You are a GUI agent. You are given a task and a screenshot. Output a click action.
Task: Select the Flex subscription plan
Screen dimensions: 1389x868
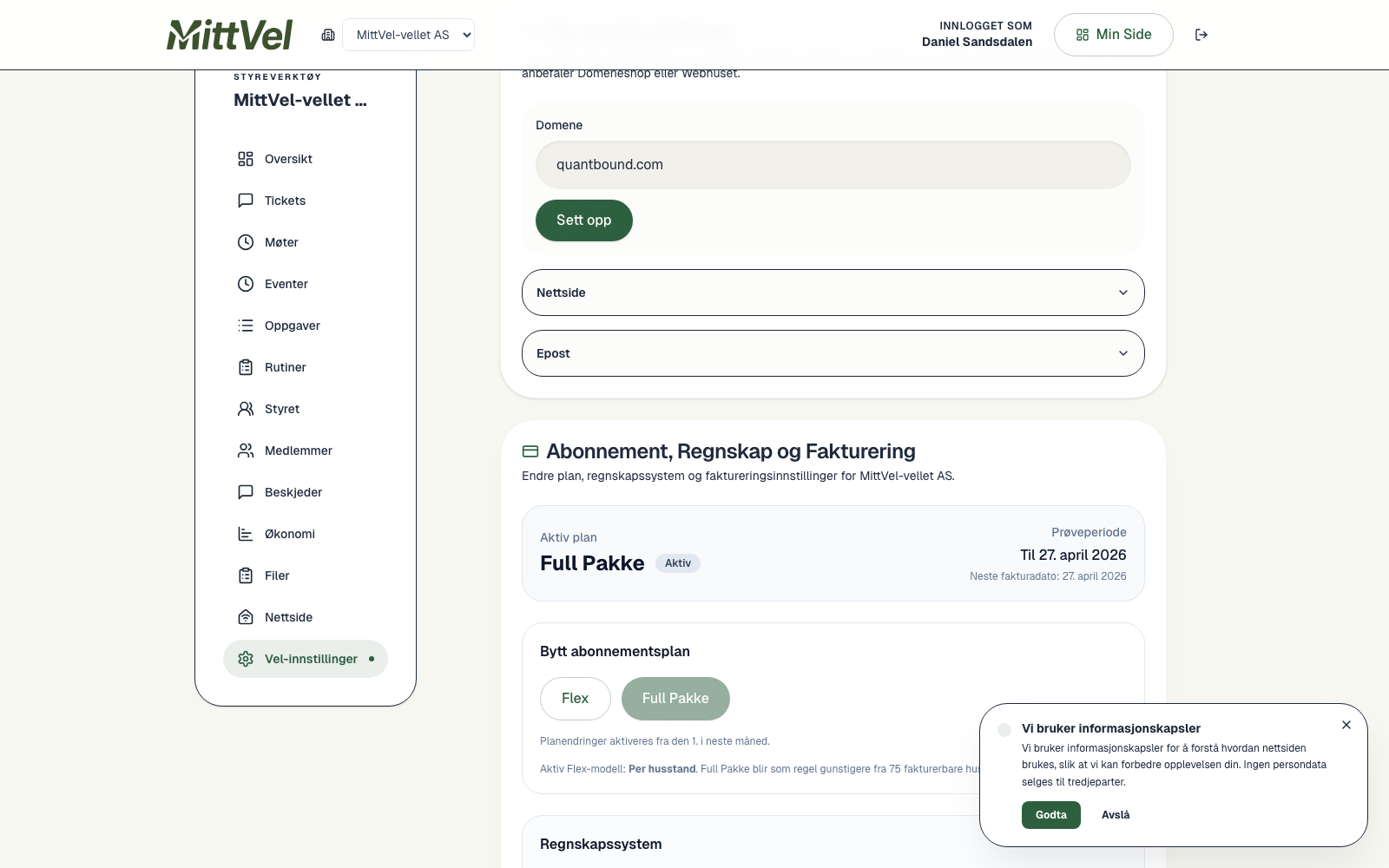point(576,699)
